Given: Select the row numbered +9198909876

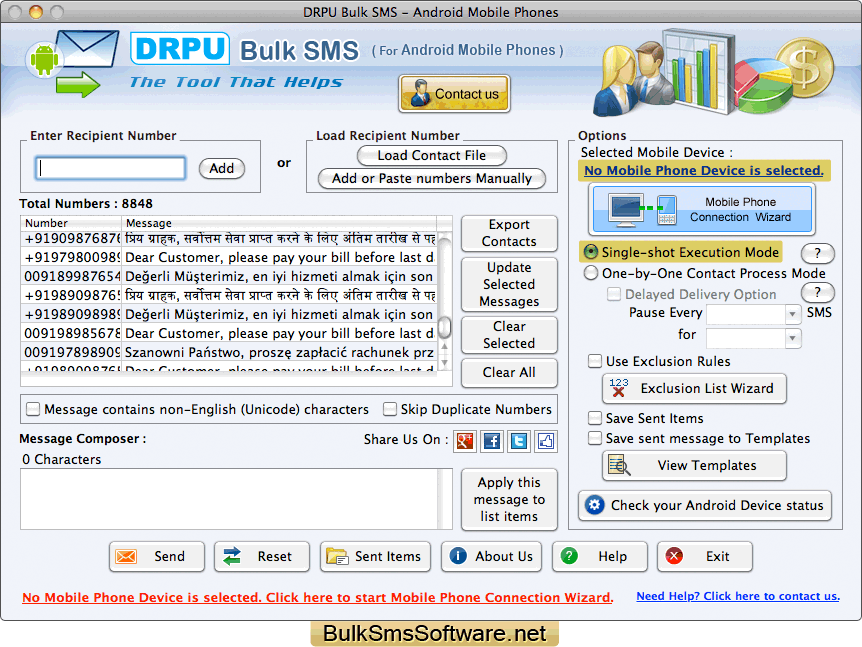Looking at the screenshot, I should (229, 295).
